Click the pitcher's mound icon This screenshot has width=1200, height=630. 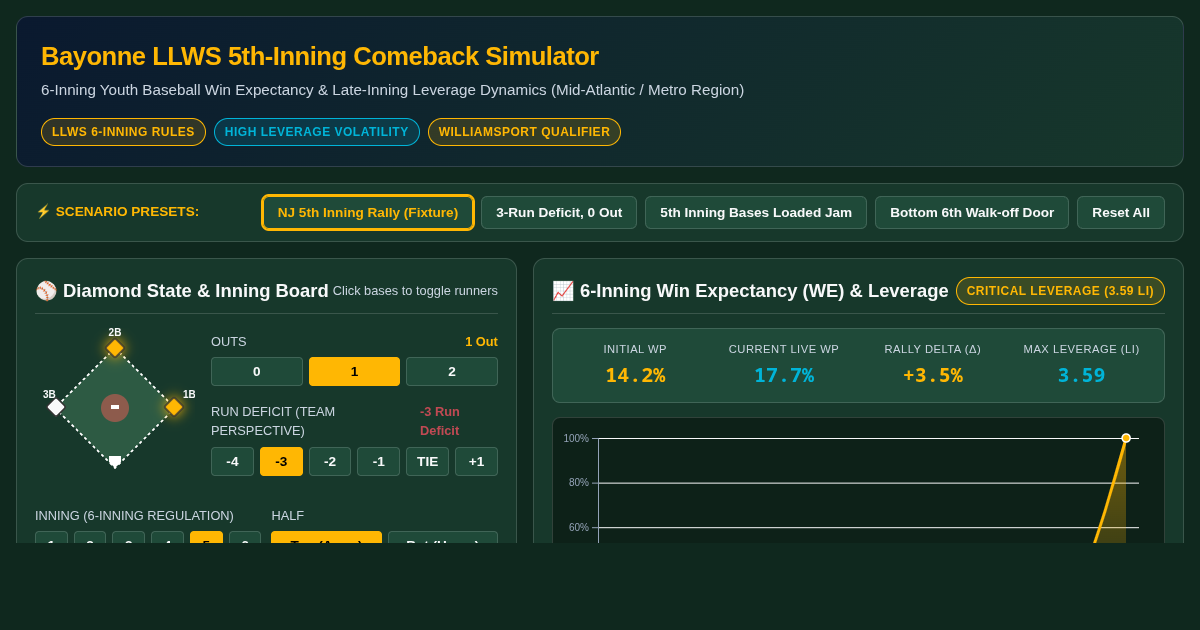(115, 408)
